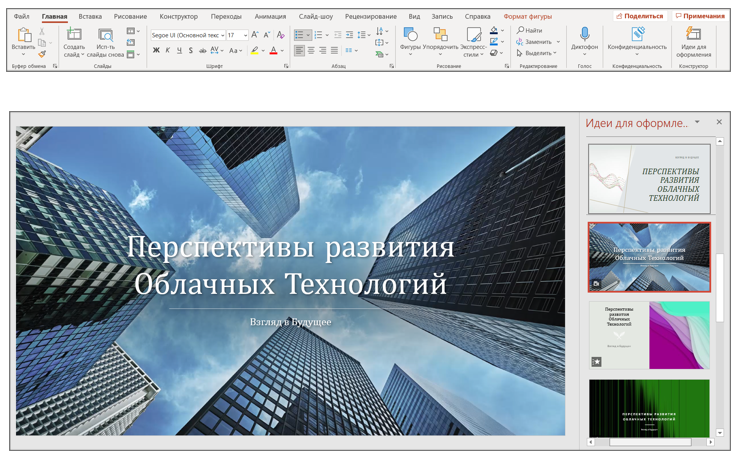739x462 pixels.
Task: Close the Идеи для оформления pane
Action: (x=719, y=122)
